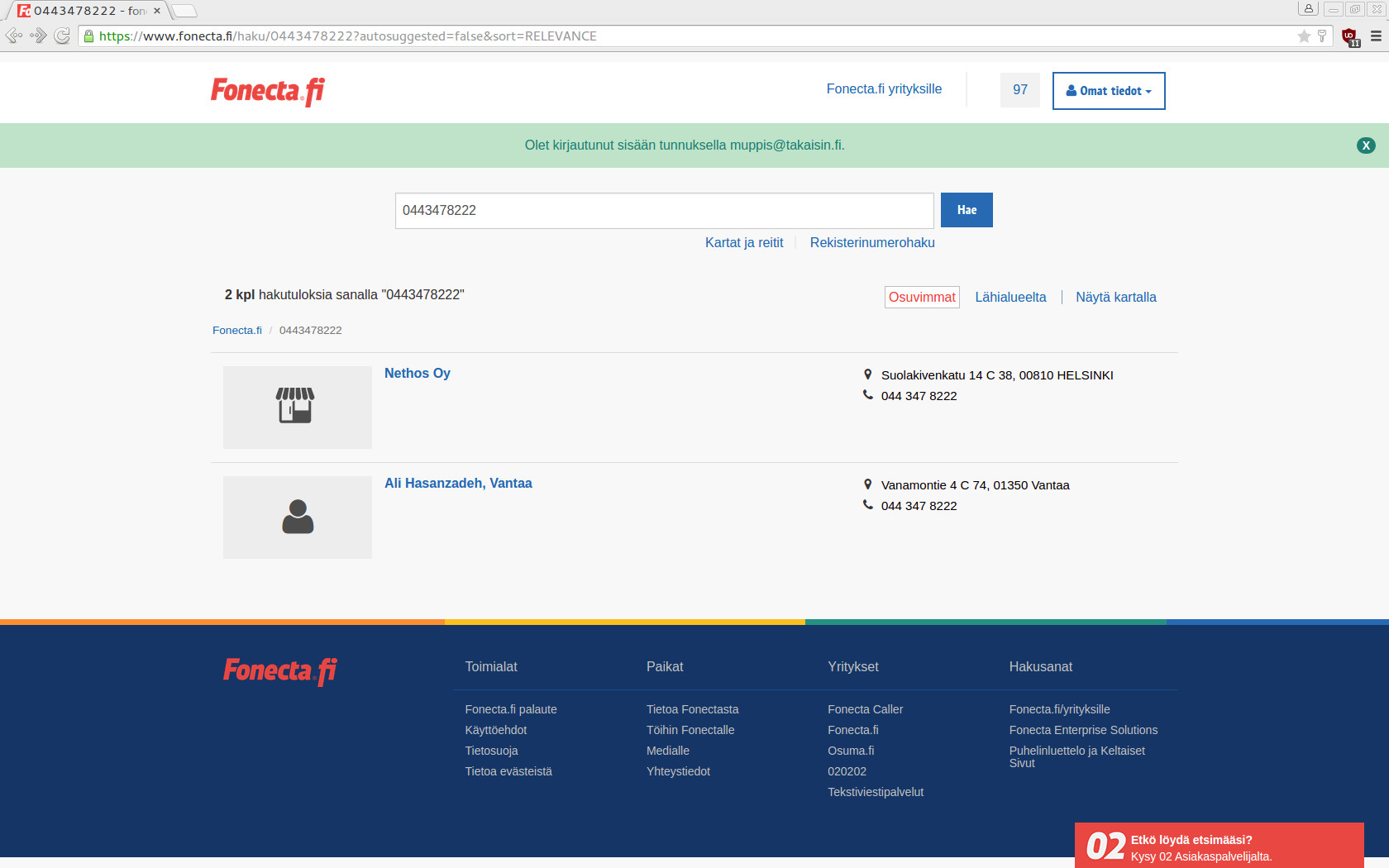Click the browser back arrow

tap(14, 36)
